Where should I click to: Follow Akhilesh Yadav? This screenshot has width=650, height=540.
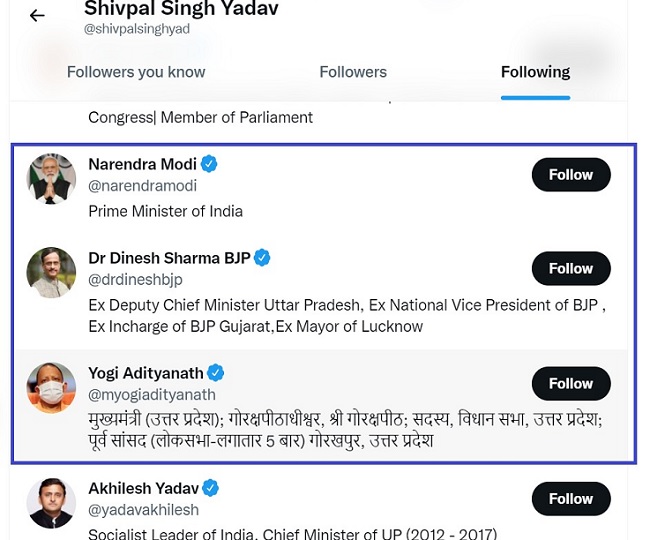571,498
